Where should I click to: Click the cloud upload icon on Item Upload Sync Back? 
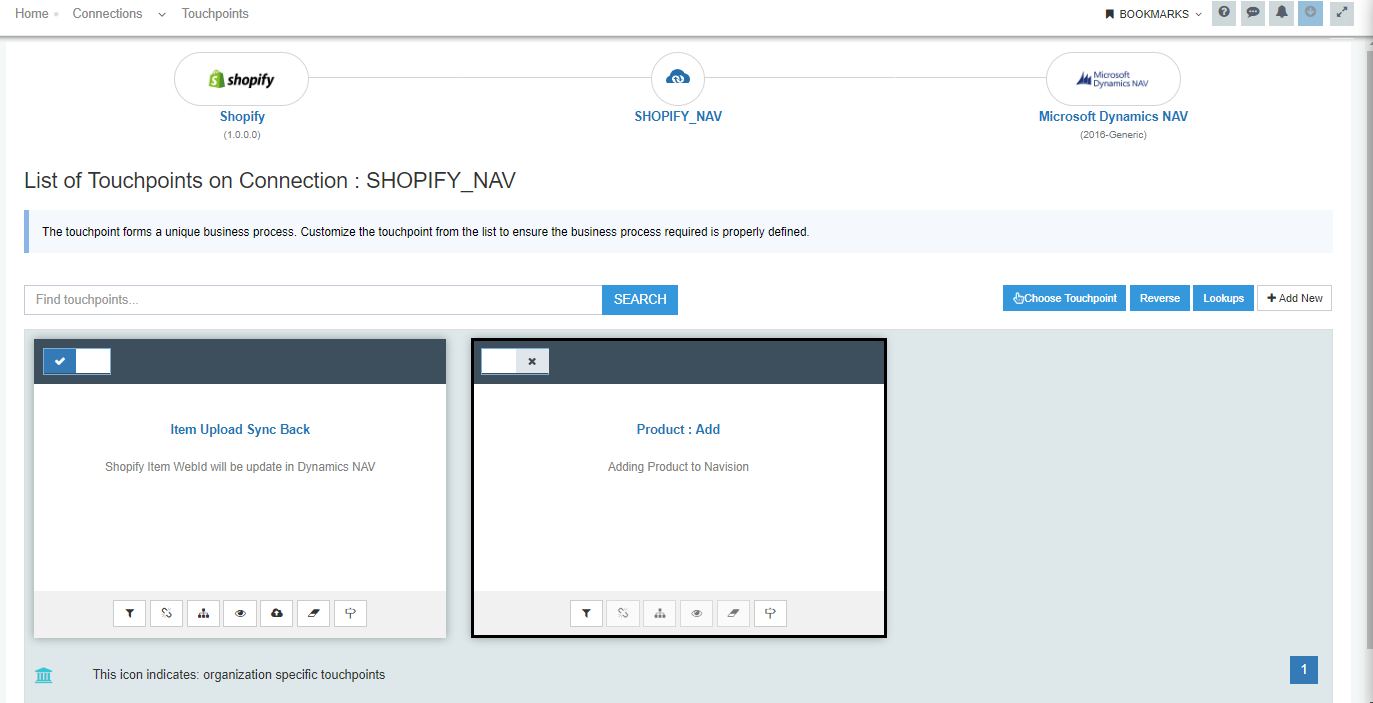tap(276, 613)
